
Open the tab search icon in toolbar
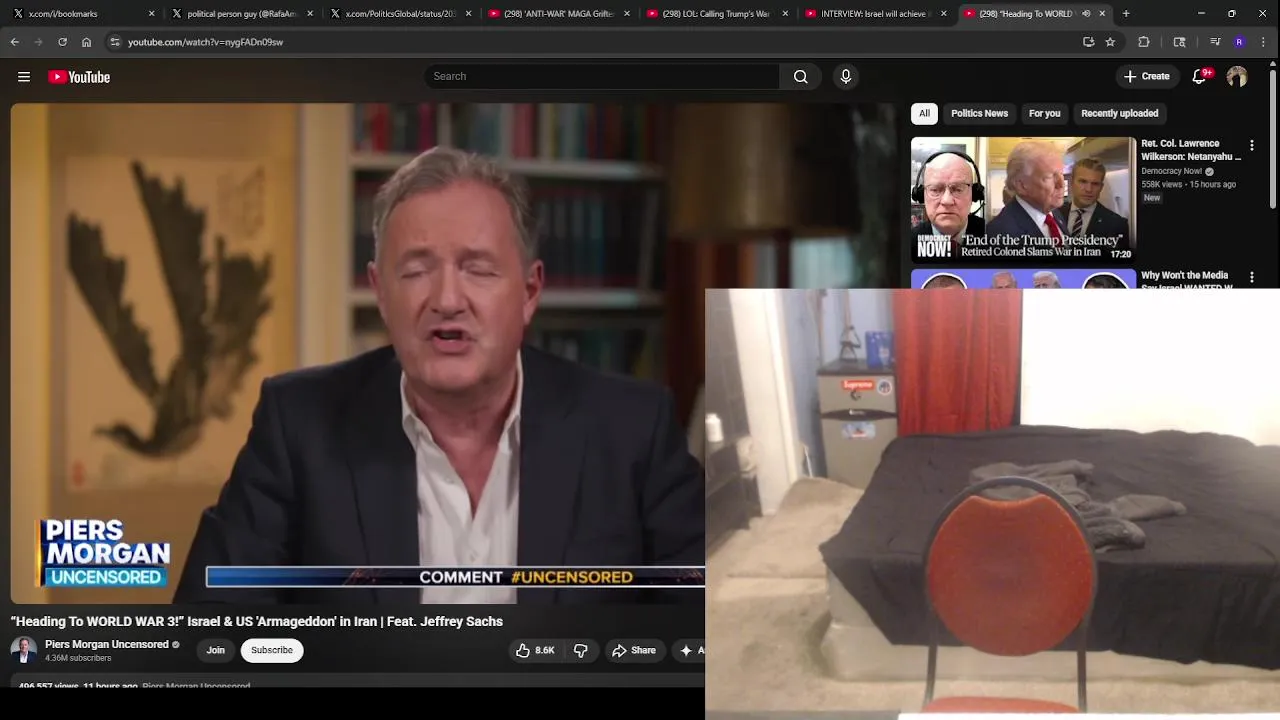click(1179, 42)
